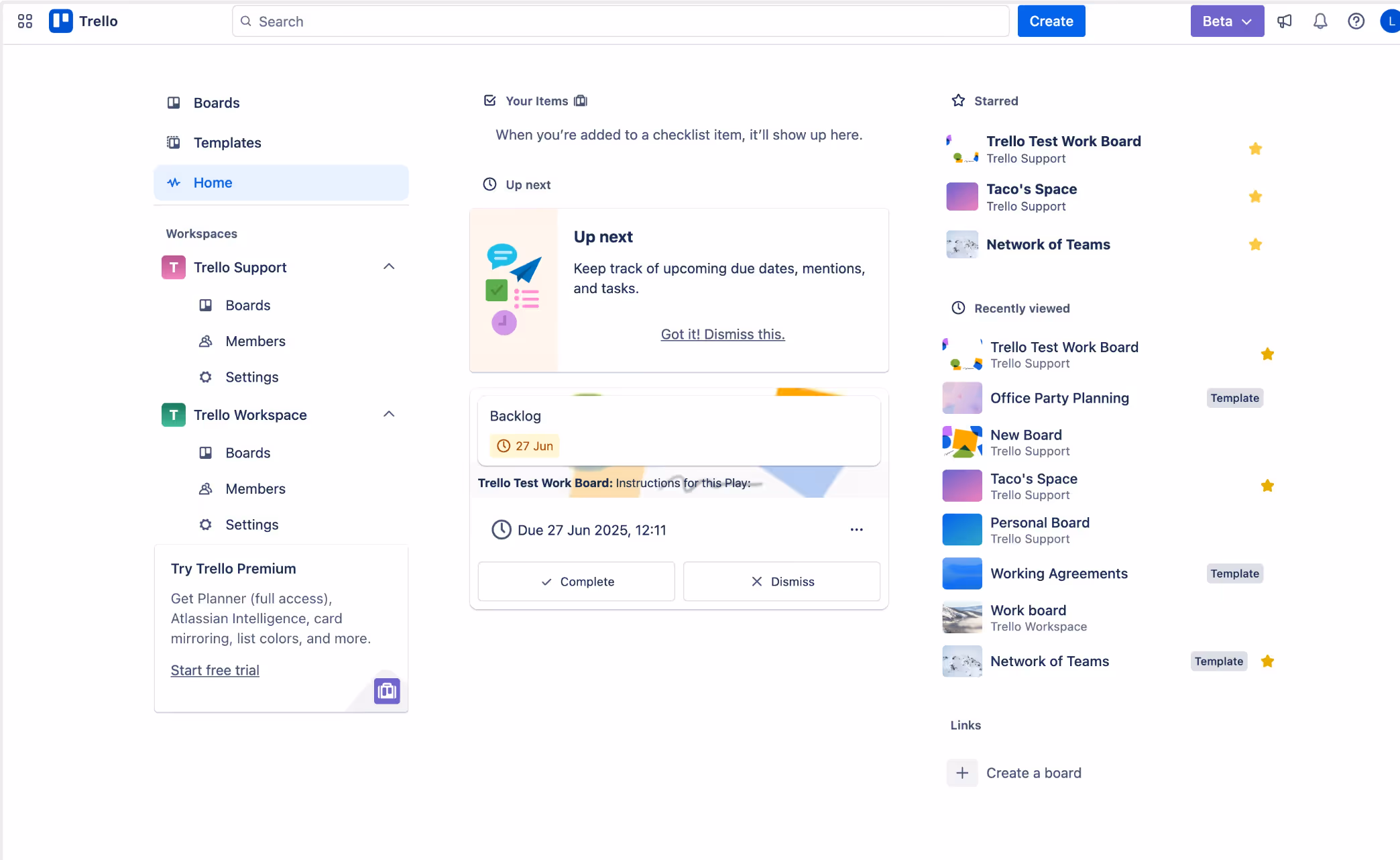Open the Start free trial link
This screenshot has width=1400, height=860.
[x=215, y=669]
